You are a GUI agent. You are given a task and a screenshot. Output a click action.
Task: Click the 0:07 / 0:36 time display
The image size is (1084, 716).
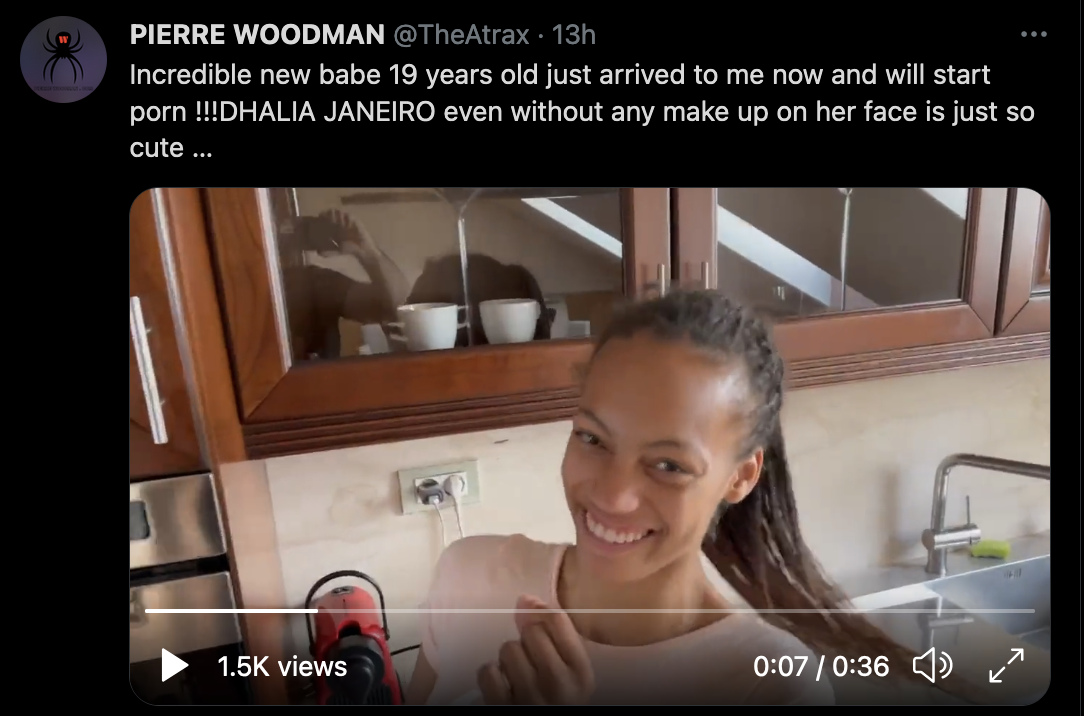tap(821, 667)
